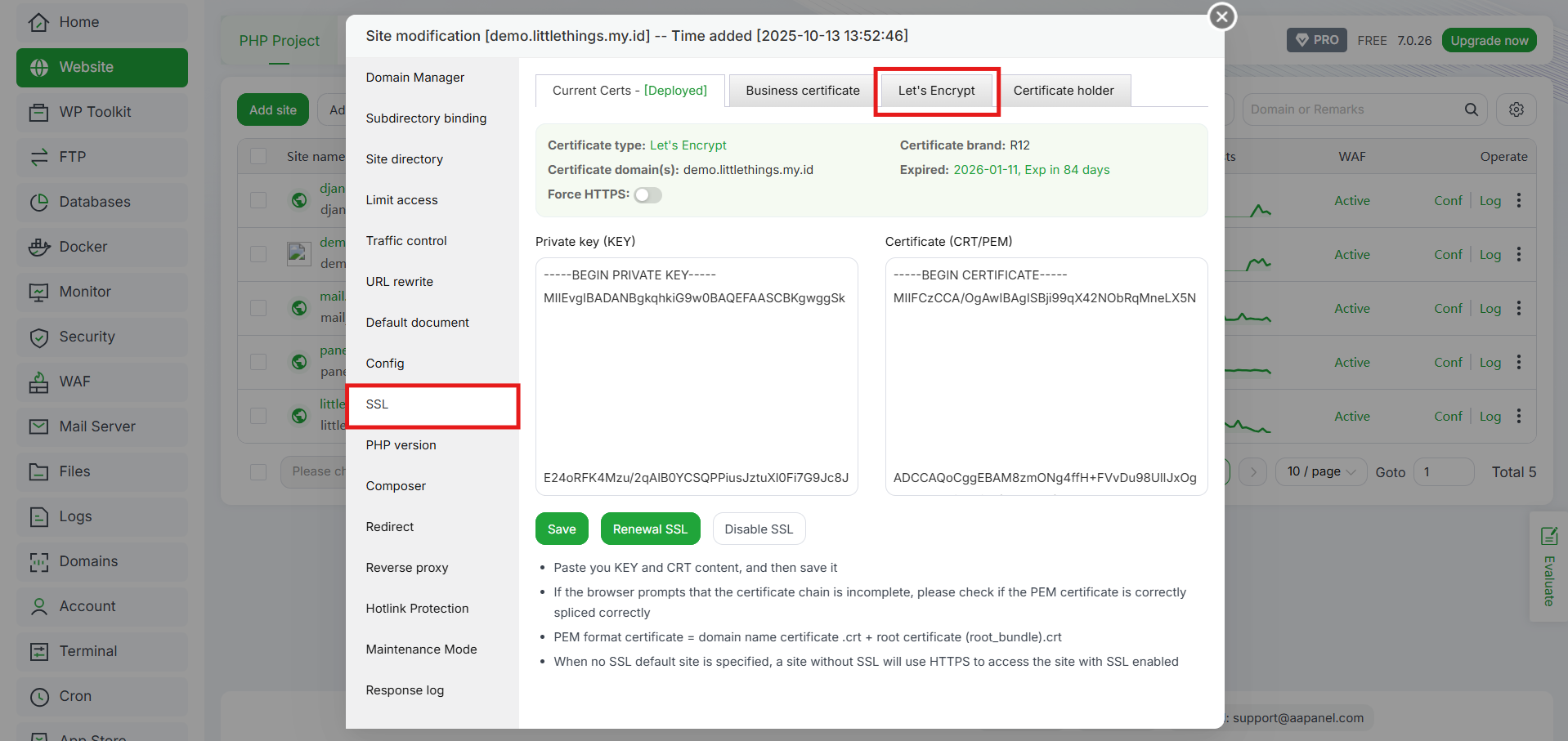Check the select-all sites checkbox in header

pyautogui.click(x=258, y=156)
